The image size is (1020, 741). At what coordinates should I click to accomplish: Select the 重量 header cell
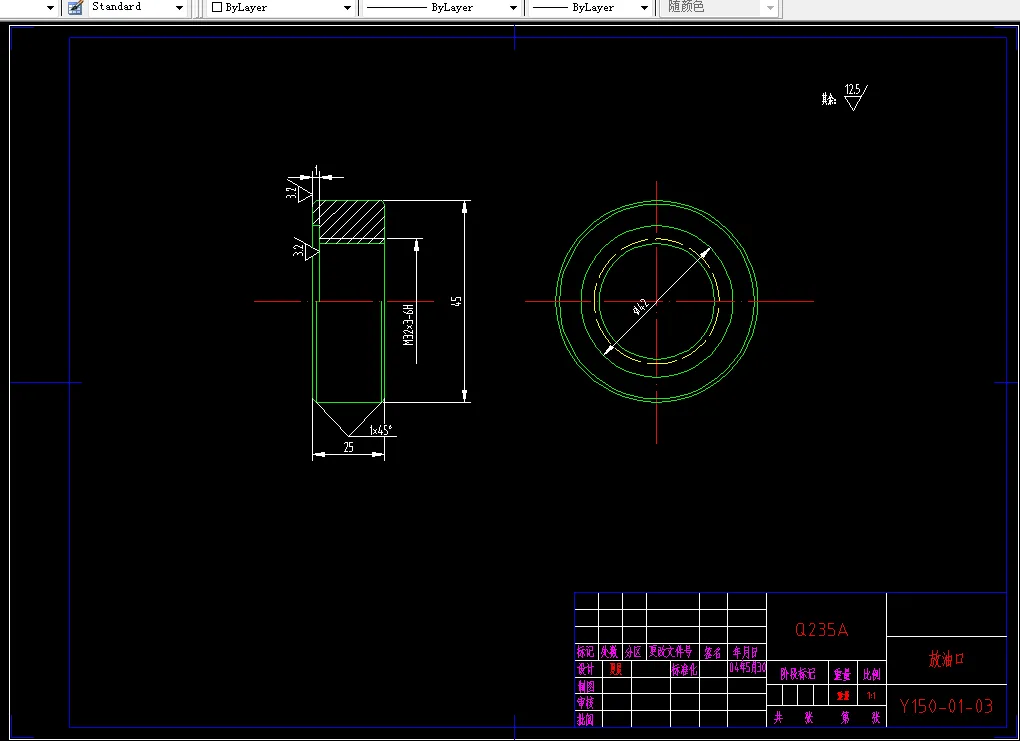842,675
